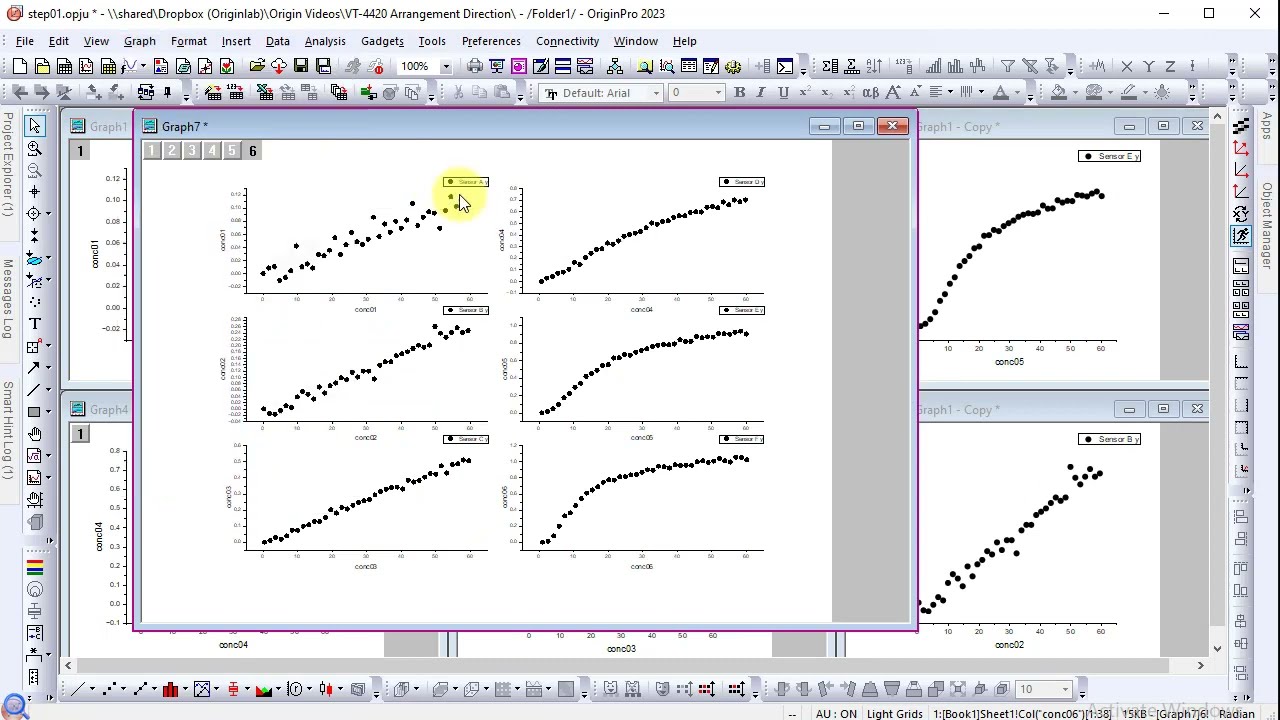Viewport: 1280px width, 720px height.
Task: Open the font size dropdown showing 0
Action: pyautogui.click(x=718, y=93)
